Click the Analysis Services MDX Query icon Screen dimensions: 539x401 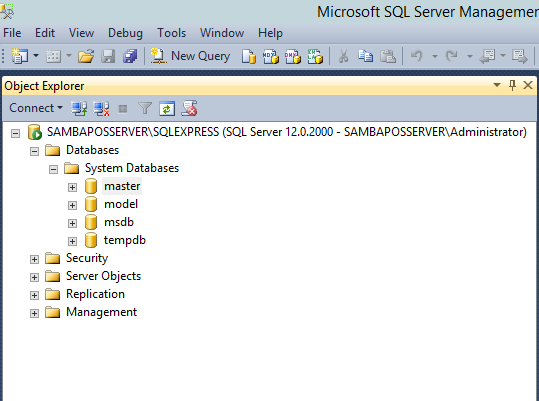coord(271,56)
